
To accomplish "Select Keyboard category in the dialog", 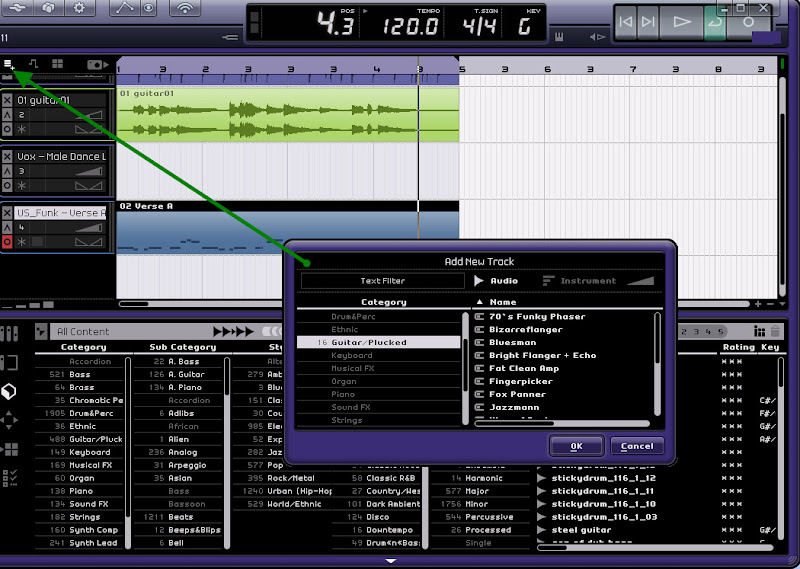I will tap(379, 355).
